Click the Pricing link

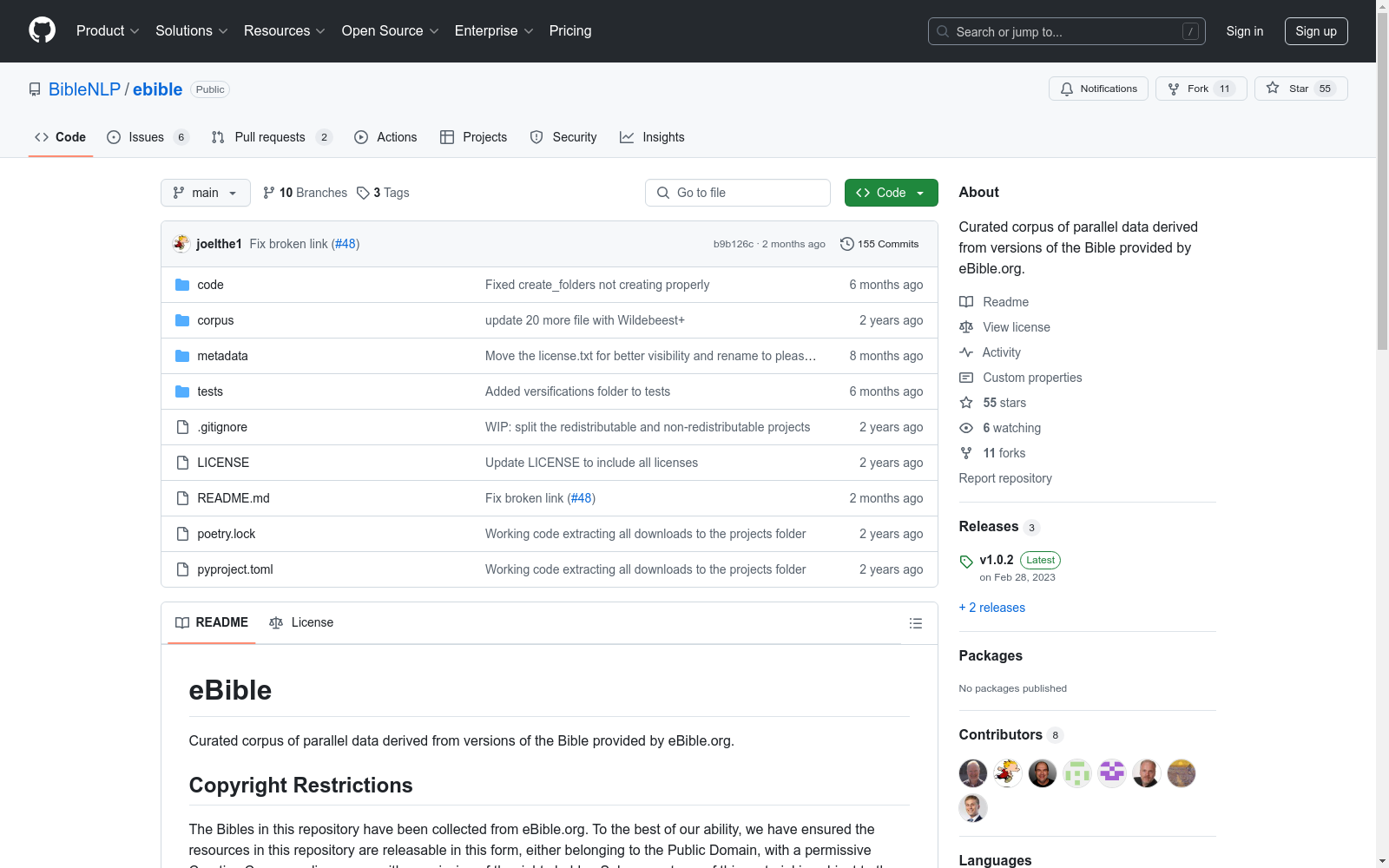(570, 31)
